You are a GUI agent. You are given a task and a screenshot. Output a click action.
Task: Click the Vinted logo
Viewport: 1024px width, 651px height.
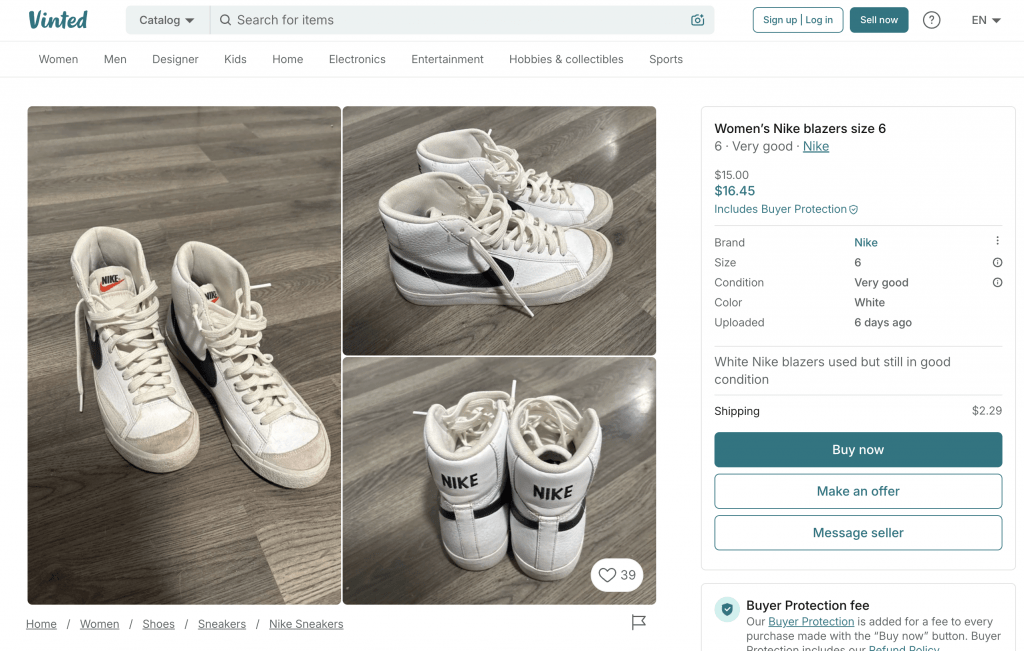pyautogui.click(x=58, y=20)
